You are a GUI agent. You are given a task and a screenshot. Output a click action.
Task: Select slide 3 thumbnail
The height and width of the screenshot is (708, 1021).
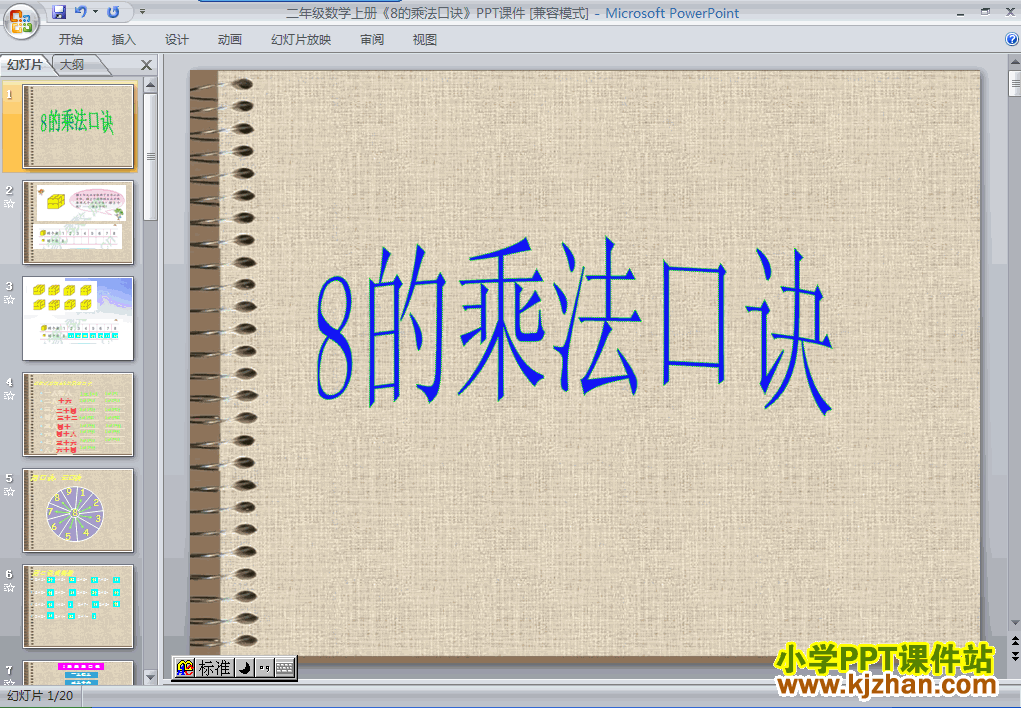[78, 319]
